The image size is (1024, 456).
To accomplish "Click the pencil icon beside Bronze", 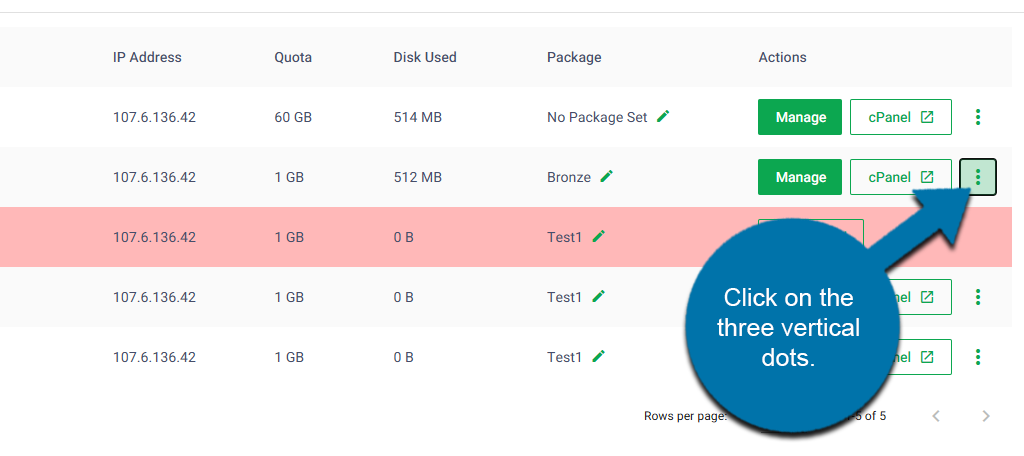I will tap(607, 176).
